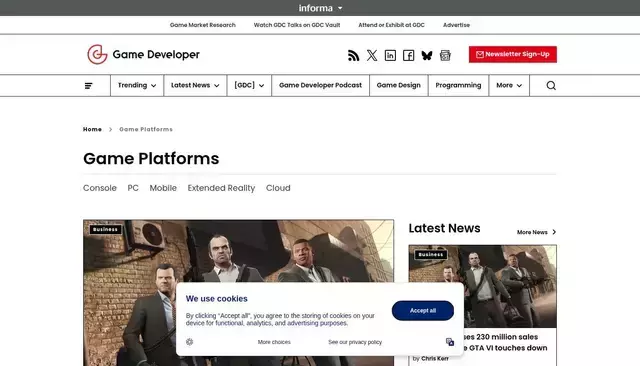This screenshot has height=366, width=640.
Task: Open the hamburger menu icon
Action: click(89, 86)
